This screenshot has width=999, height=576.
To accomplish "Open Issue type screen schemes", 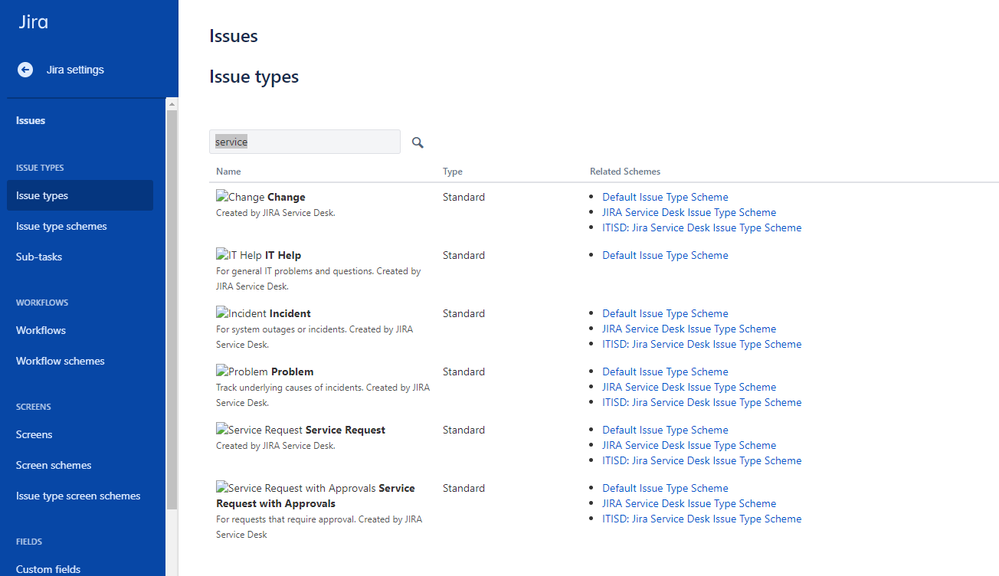I will pos(78,496).
